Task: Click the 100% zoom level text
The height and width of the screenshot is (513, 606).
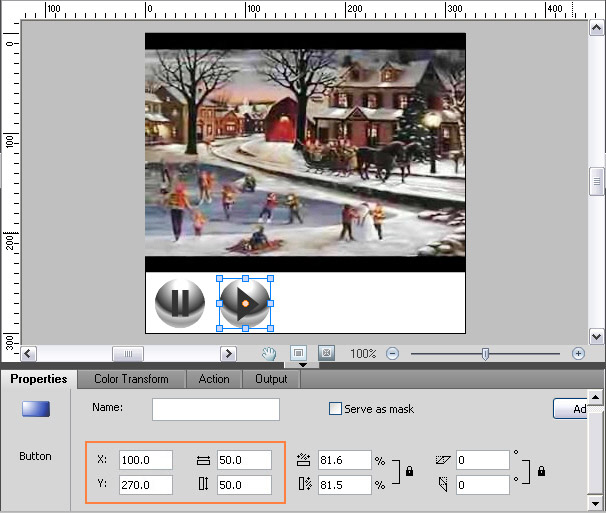Action: tap(363, 353)
